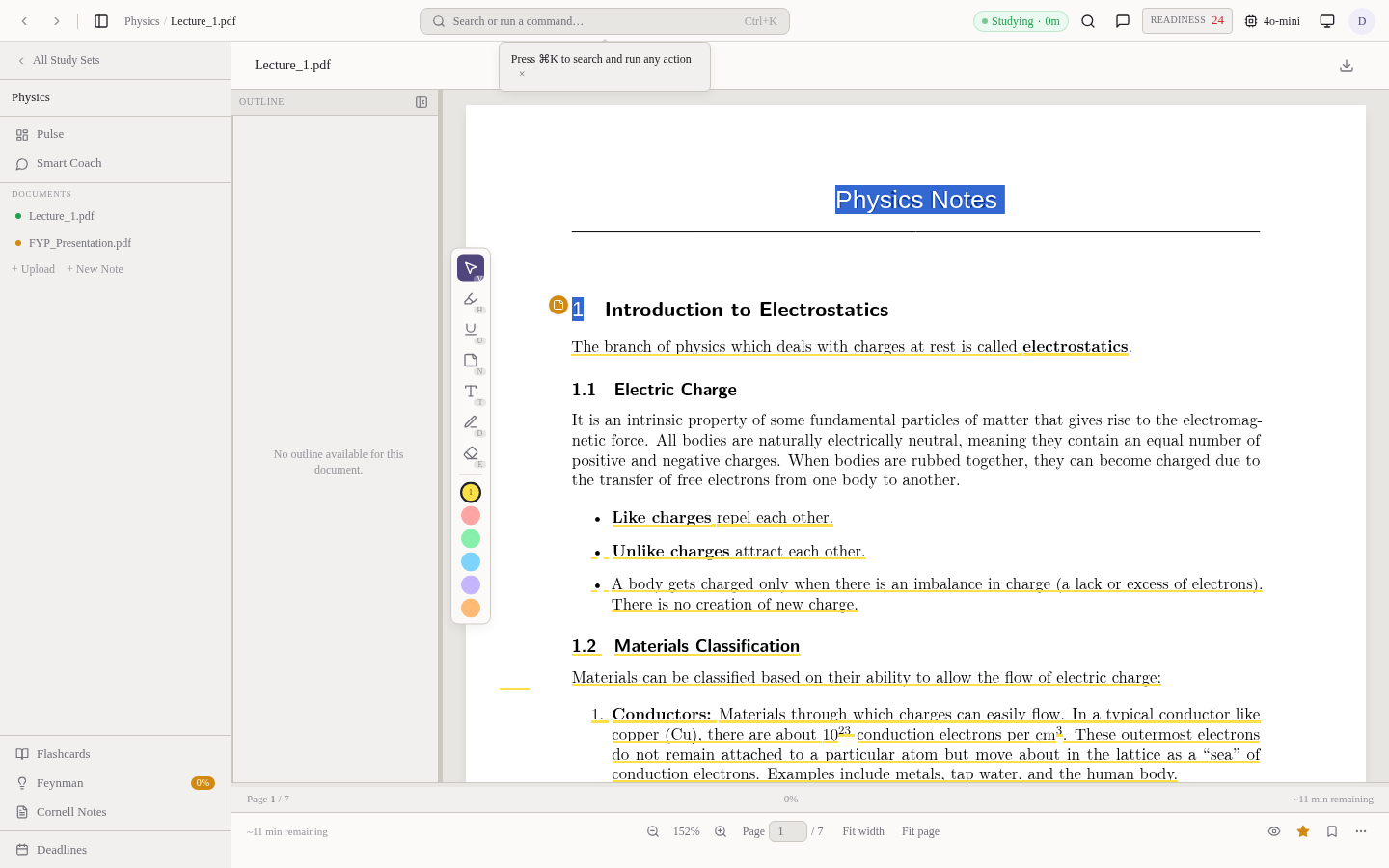The width and height of the screenshot is (1389, 868).
Task: Zoom in with the plus magnifier icon
Action: (x=721, y=831)
